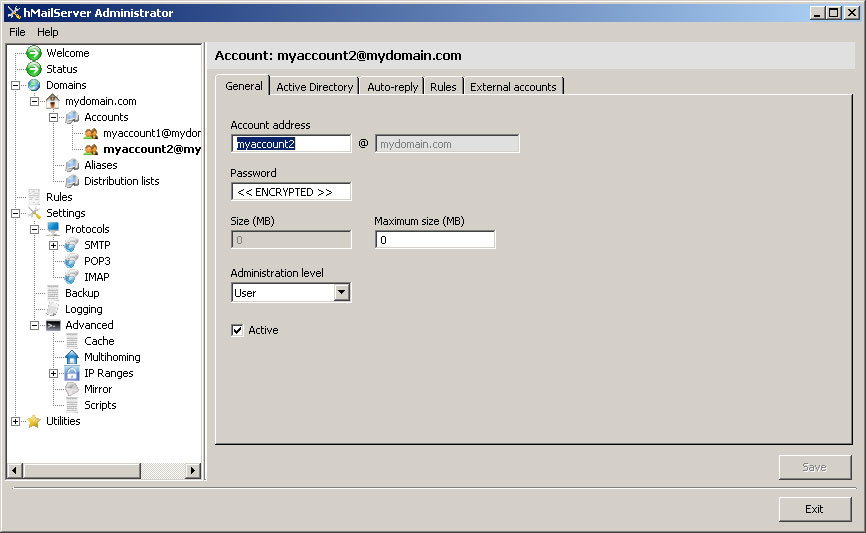866x533 pixels.
Task: Select the Multihoming label in tree
Action: tap(112, 357)
